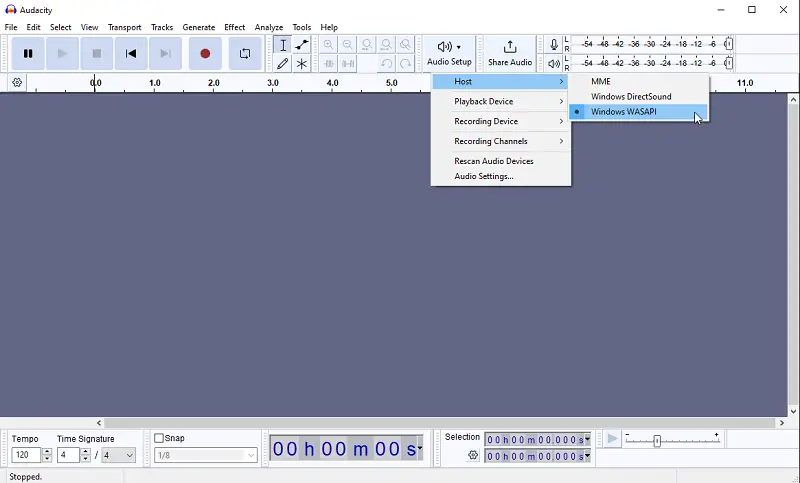
Task: Open the Tracks menu
Action: click(x=162, y=27)
